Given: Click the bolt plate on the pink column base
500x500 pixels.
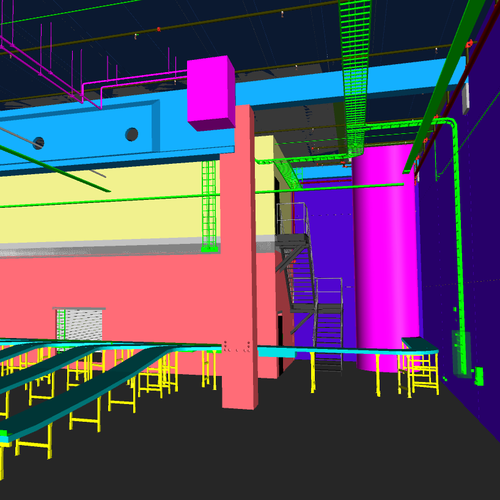Looking at the screenshot, I should pyautogui.click(x=237, y=347).
